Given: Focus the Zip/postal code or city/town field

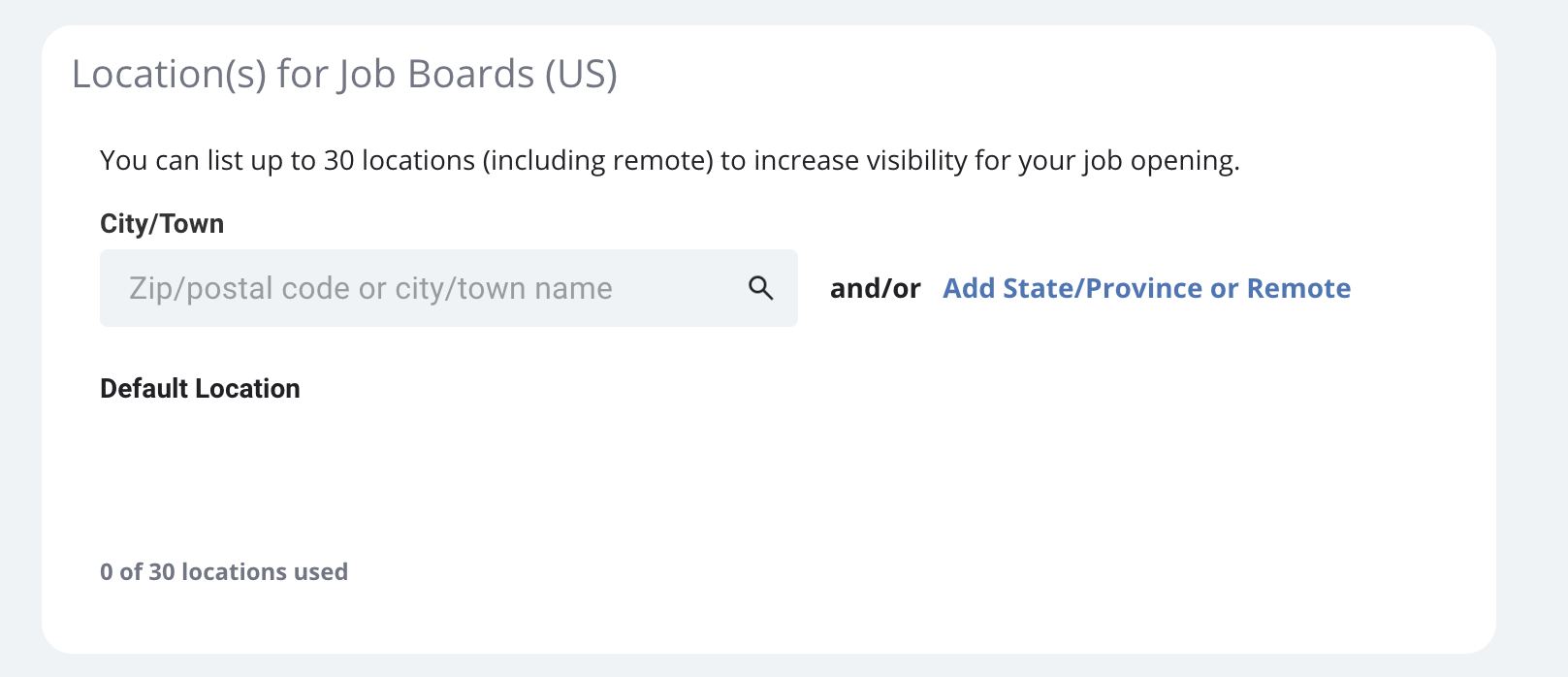Looking at the screenshot, I should point(449,288).
